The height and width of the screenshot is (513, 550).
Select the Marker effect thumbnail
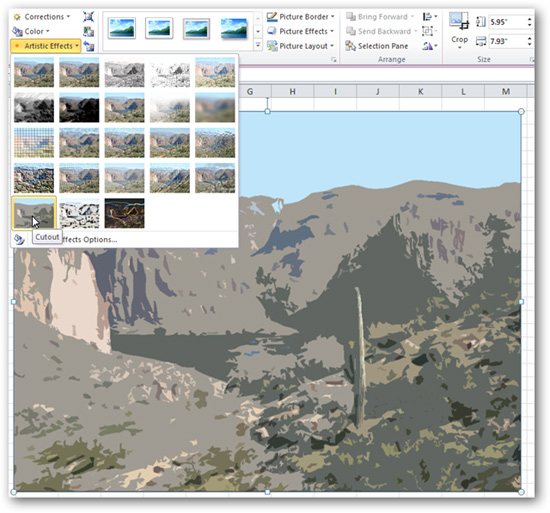79,73
